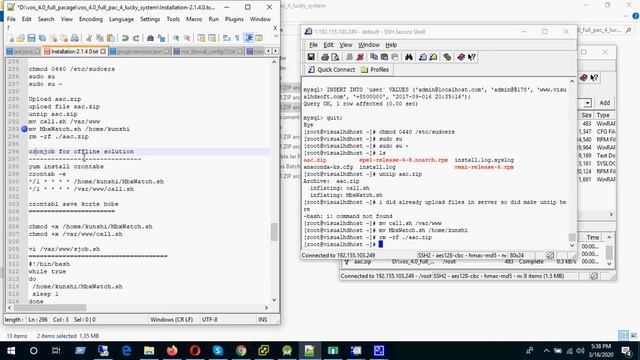Undo last edit in Notepad++
The width and height of the screenshot is (640, 360).
point(125,38)
